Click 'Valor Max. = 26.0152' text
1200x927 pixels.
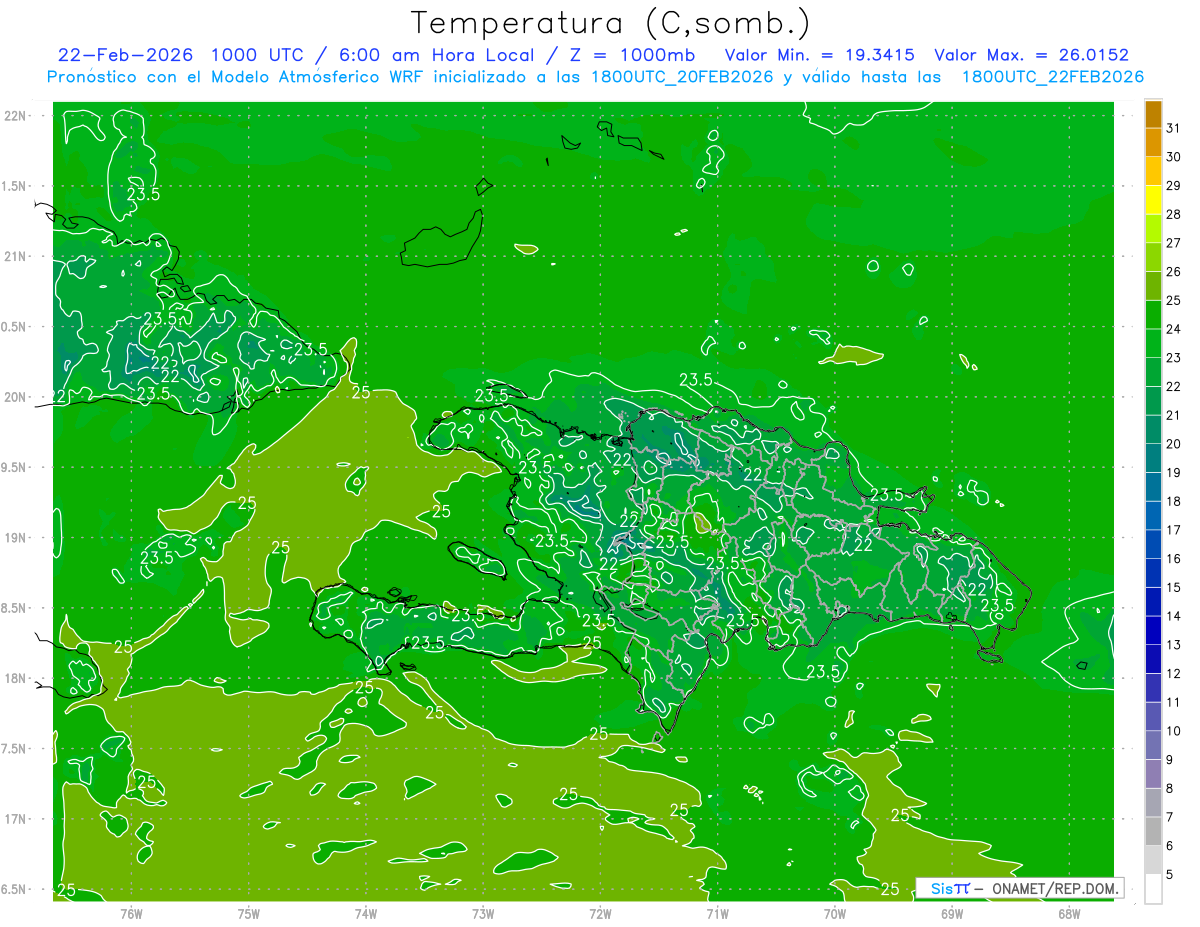click(x=1031, y=55)
